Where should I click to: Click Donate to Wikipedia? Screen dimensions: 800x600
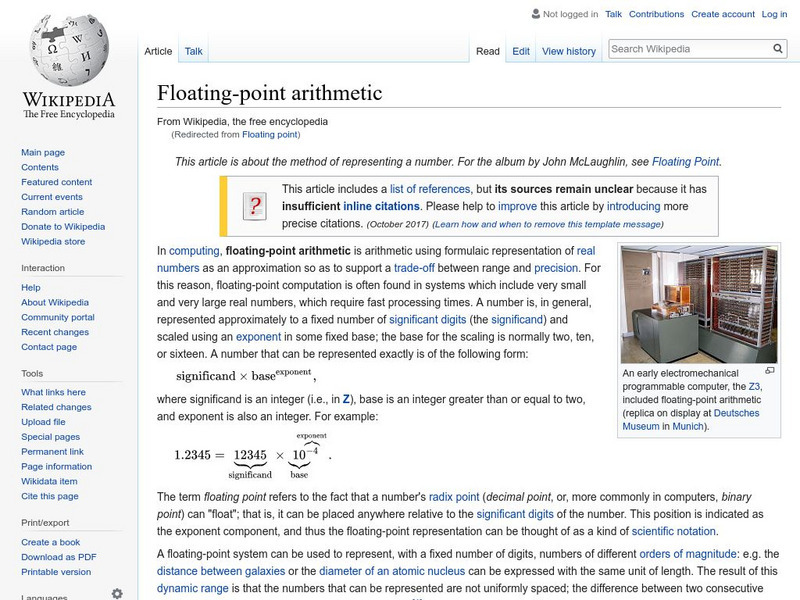coord(63,226)
